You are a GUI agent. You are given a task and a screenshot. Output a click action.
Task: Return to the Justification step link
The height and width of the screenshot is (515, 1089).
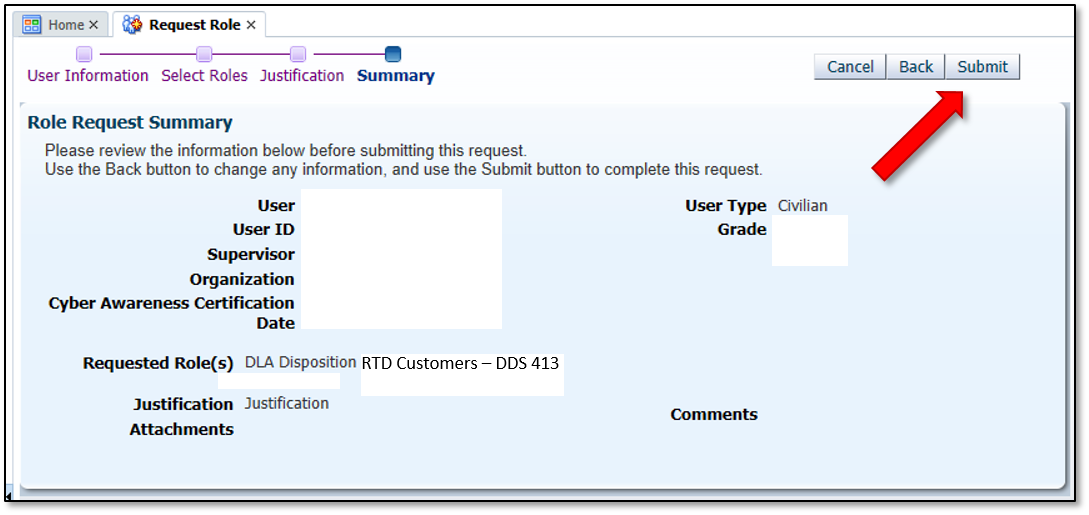pyautogui.click(x=302, y=76)
